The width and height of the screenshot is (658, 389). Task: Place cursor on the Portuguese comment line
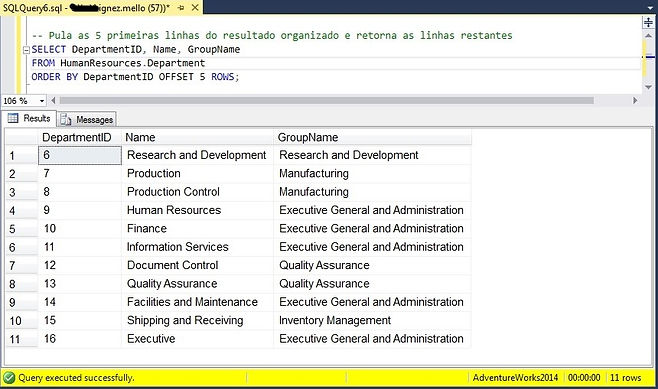pyautogui.click(x=272, y=36)
